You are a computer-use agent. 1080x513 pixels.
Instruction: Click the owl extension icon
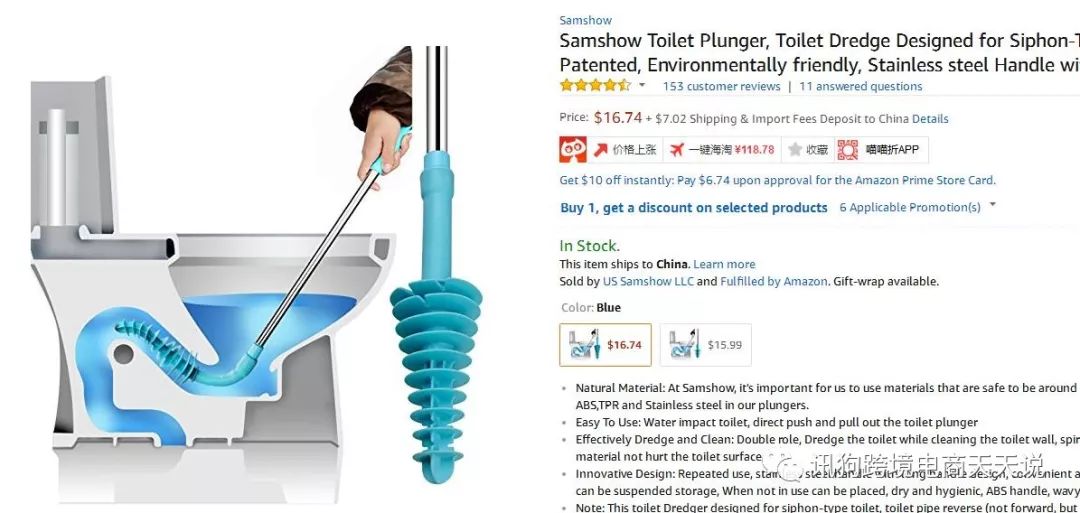(573, 149)
